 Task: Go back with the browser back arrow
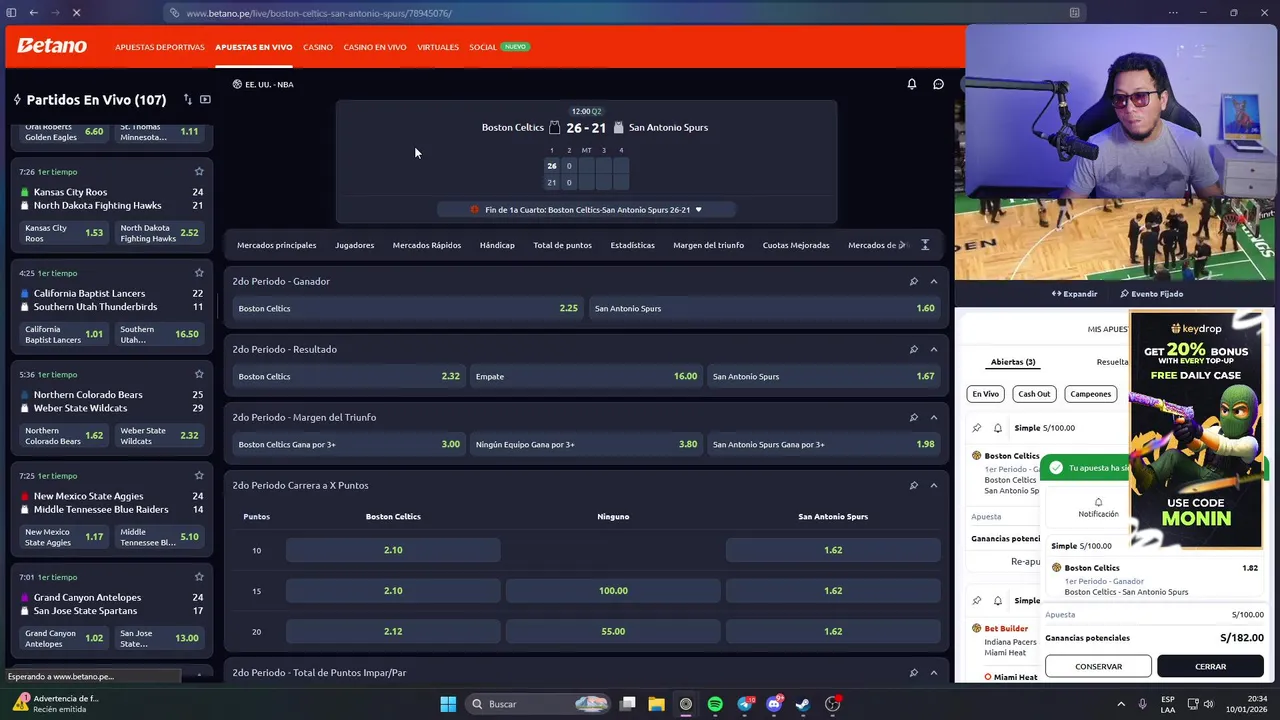pos(33,13)
